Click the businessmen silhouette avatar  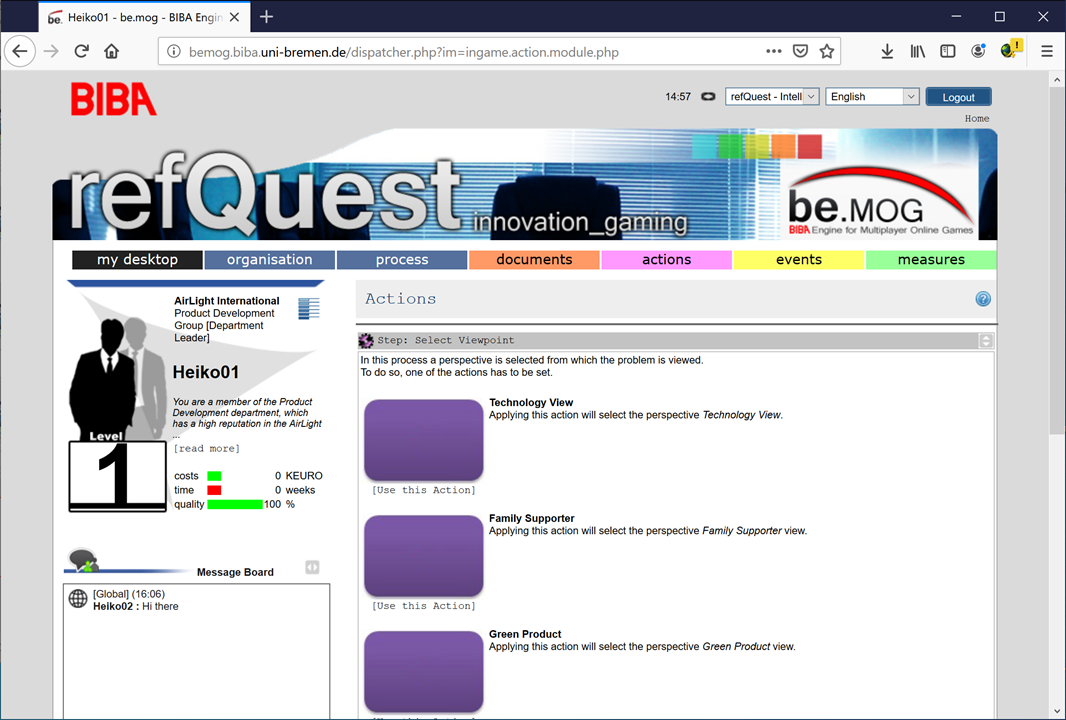point(118,379)
